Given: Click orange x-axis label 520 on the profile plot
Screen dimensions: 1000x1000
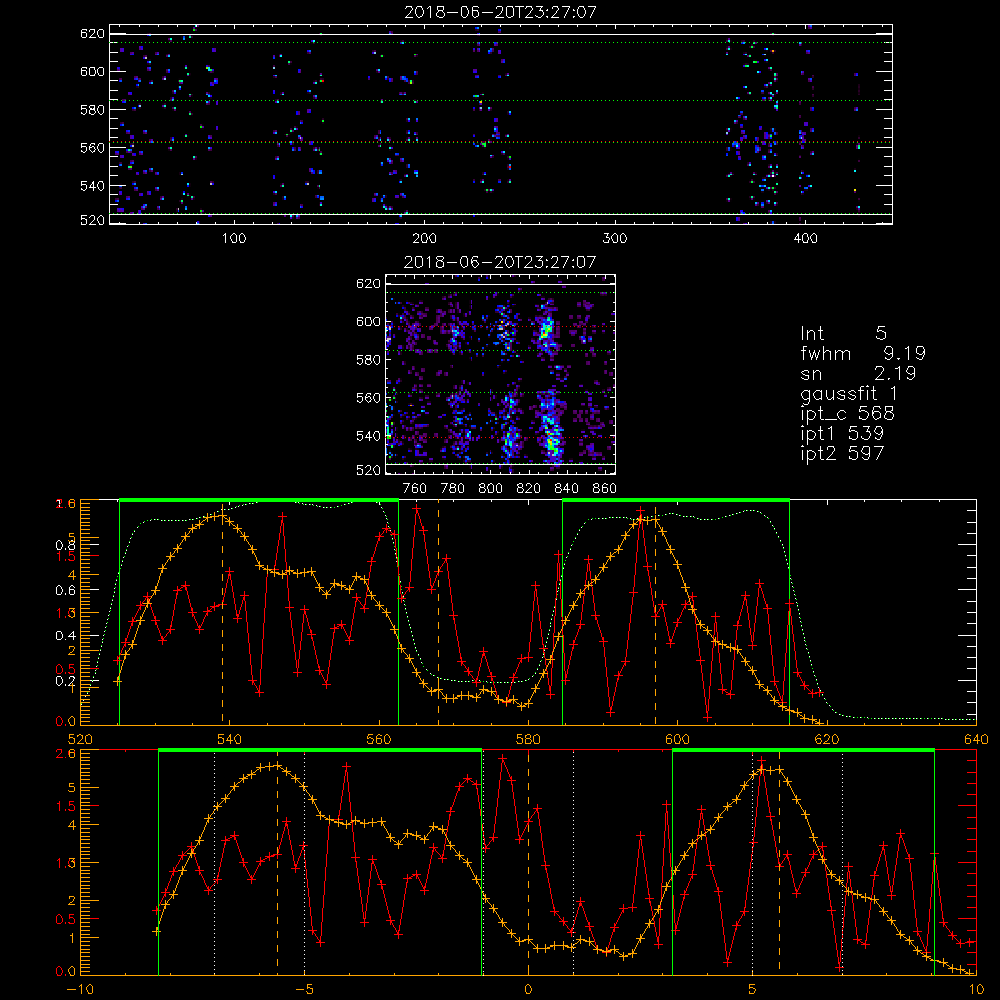Looking at the screenshot, I should [x=80, y=740].
